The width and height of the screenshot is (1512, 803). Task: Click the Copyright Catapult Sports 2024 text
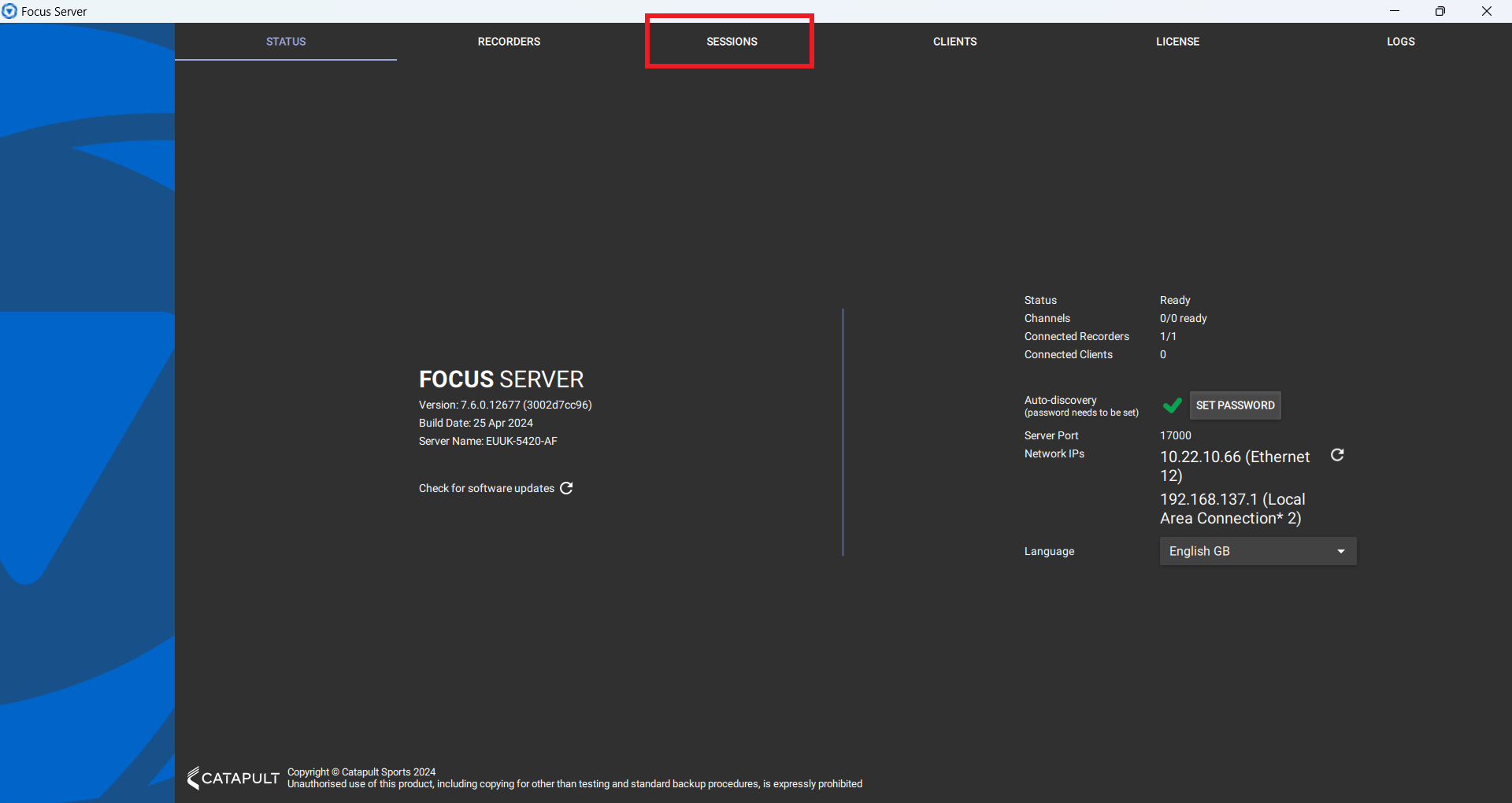(361, 772)
